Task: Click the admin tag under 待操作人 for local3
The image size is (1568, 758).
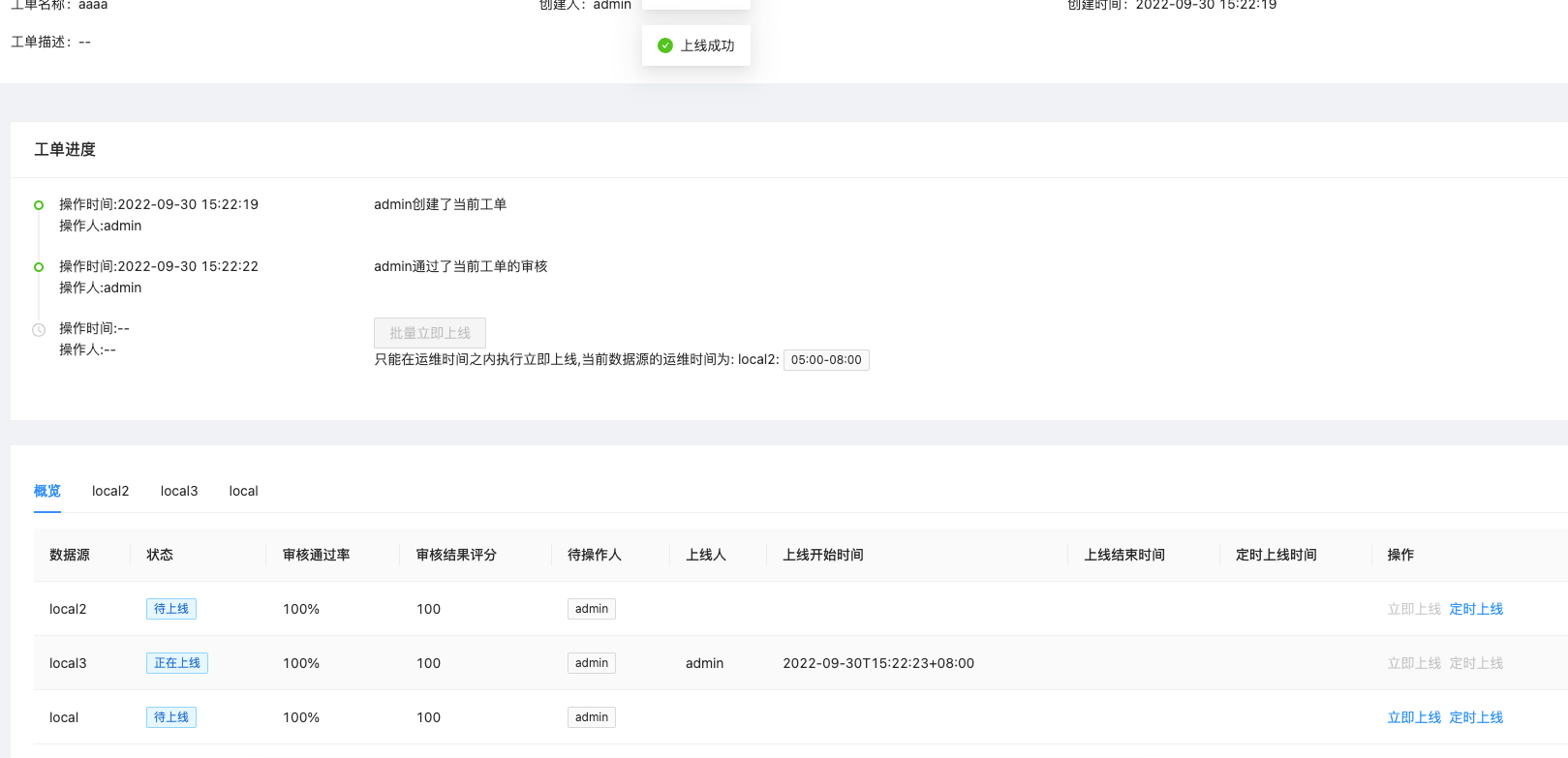Action: click(x=592, y=663)
